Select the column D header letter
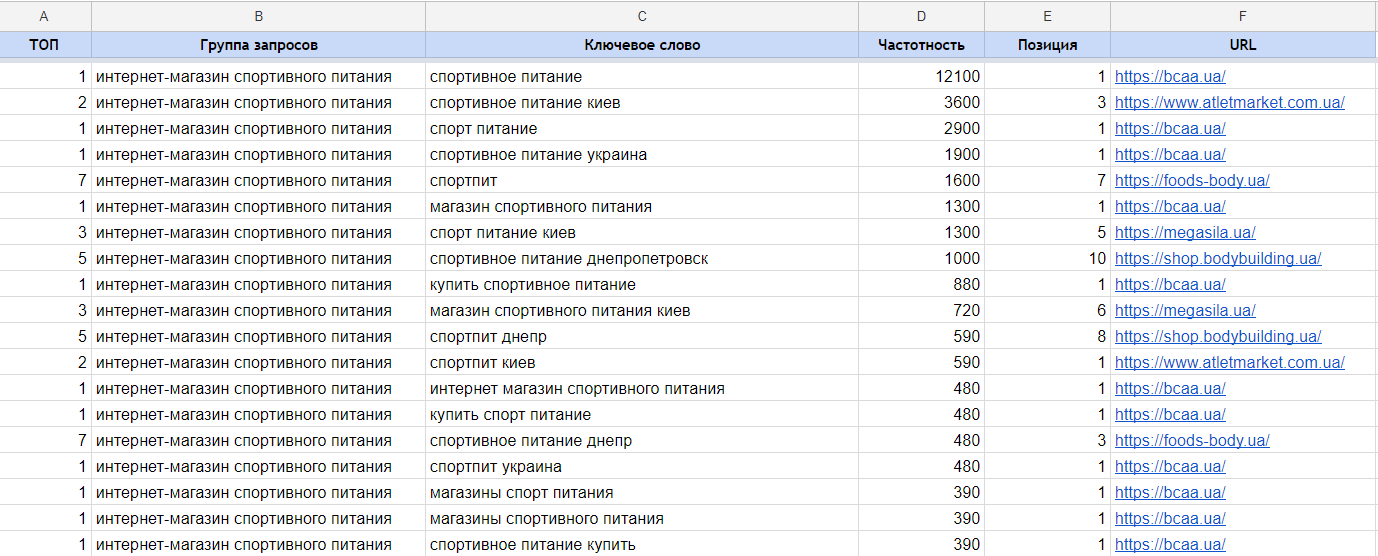Image resolution: width=1378 pixels, height=556 pixels. [x=921, y=16]
